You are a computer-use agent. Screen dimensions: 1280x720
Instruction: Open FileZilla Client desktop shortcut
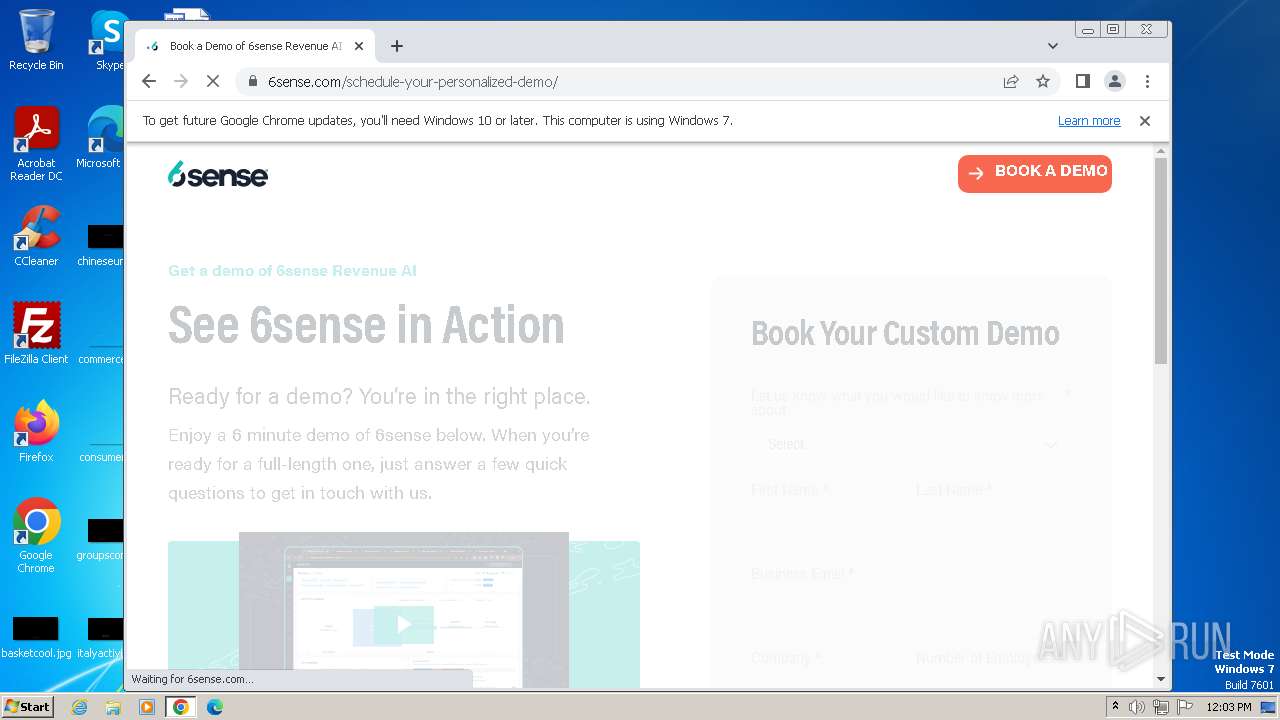36,333
